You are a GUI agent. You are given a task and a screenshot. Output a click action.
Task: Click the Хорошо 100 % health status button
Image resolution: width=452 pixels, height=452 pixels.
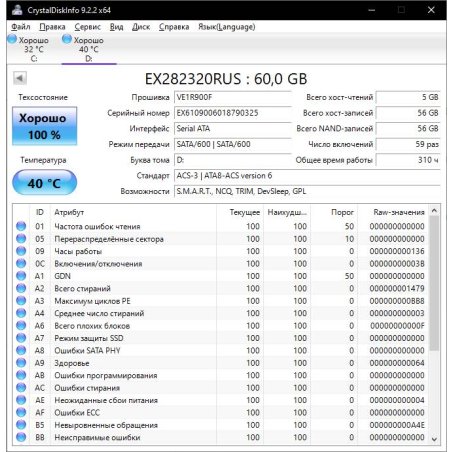(45, 126)
